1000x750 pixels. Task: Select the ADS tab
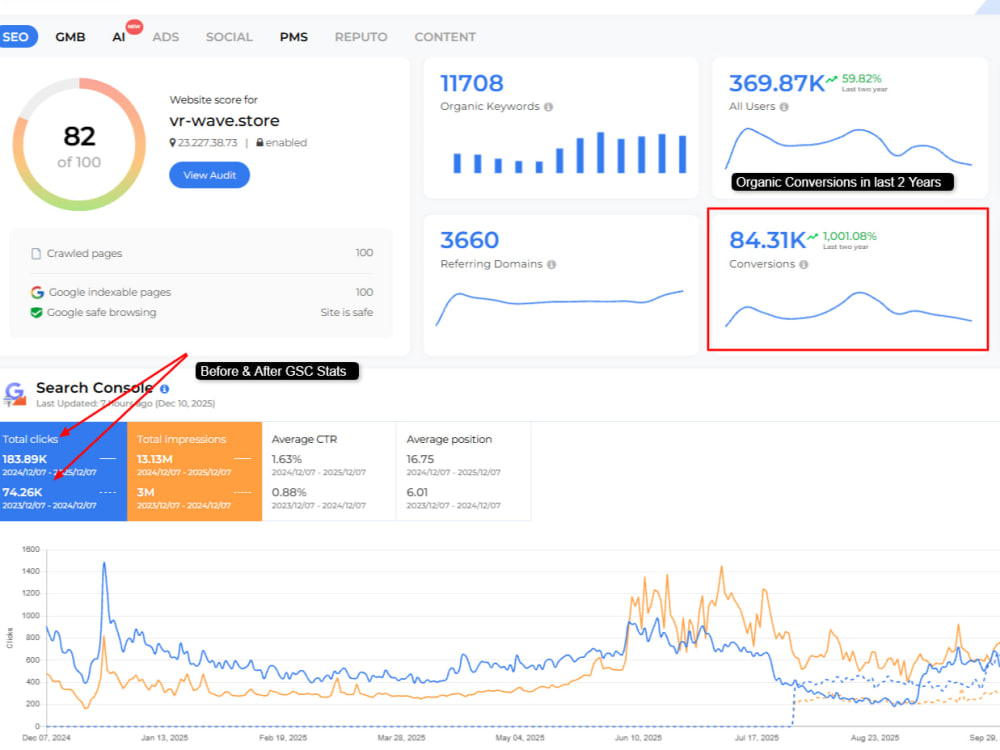coord(166,37)
